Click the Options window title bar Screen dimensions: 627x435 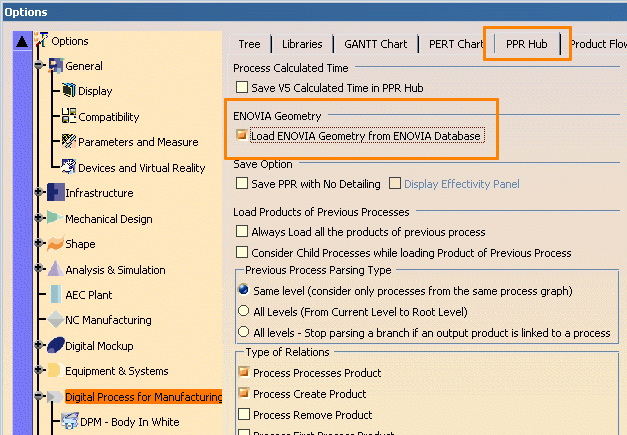tap(314, 12)
